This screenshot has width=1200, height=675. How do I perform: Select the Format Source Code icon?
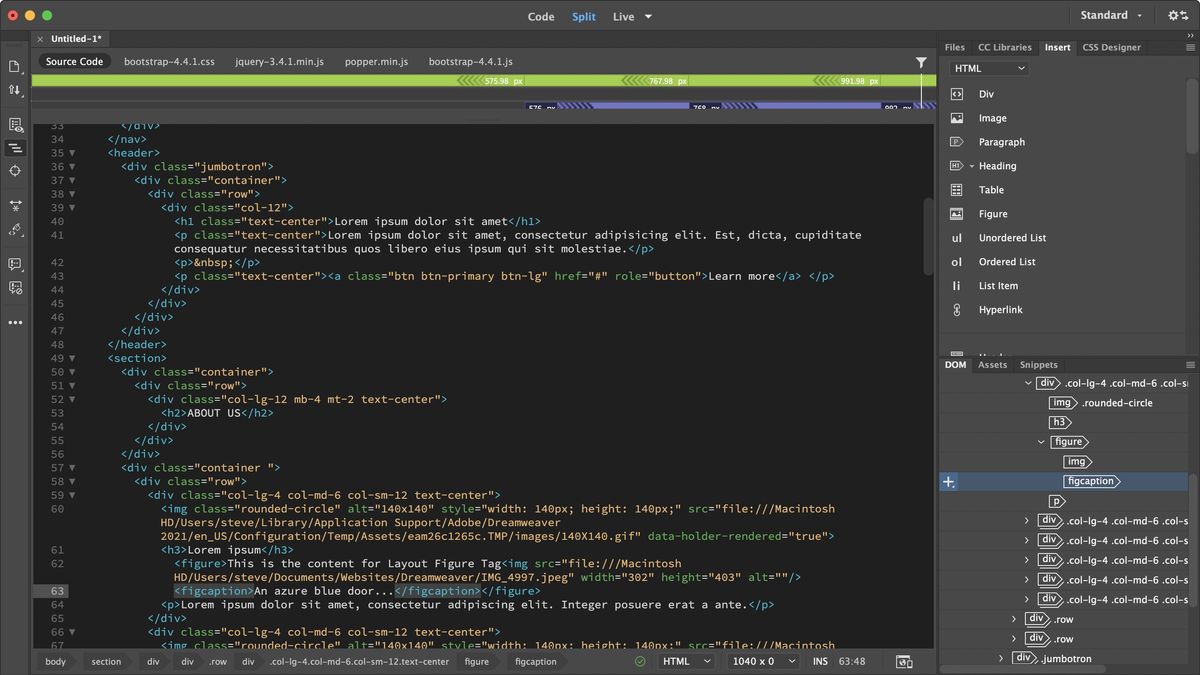coord(15,147)
